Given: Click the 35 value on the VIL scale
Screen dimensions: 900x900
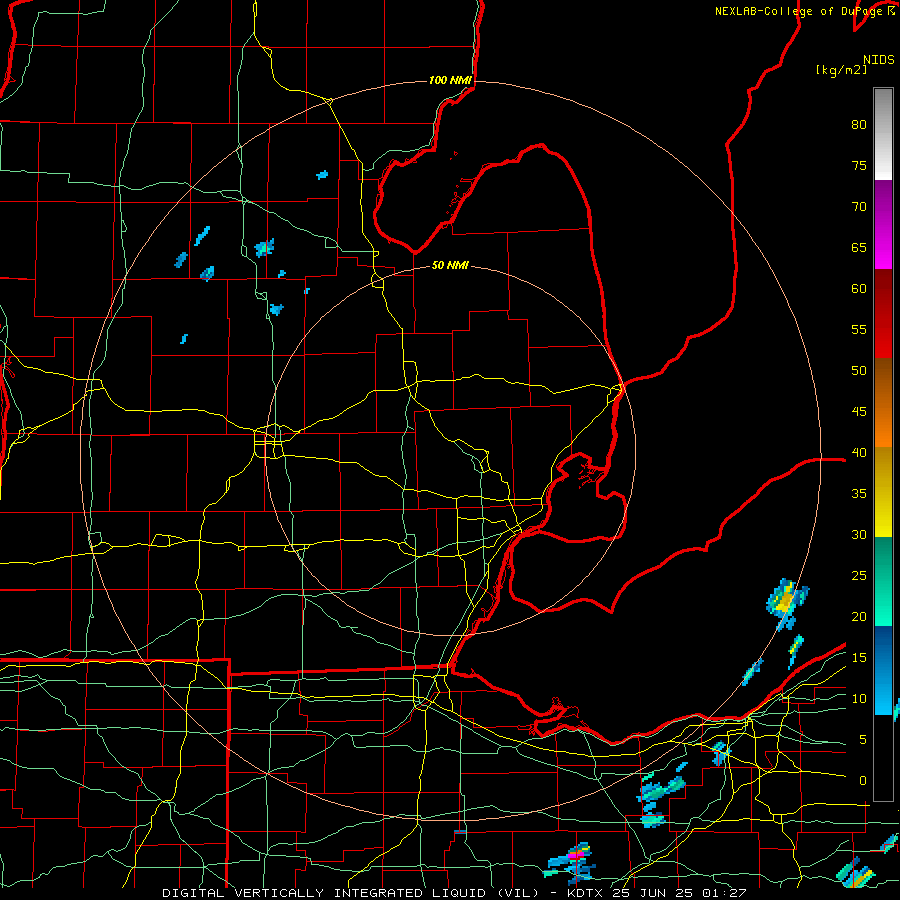Looking at the screenshot, I should [x=859, y=494].
